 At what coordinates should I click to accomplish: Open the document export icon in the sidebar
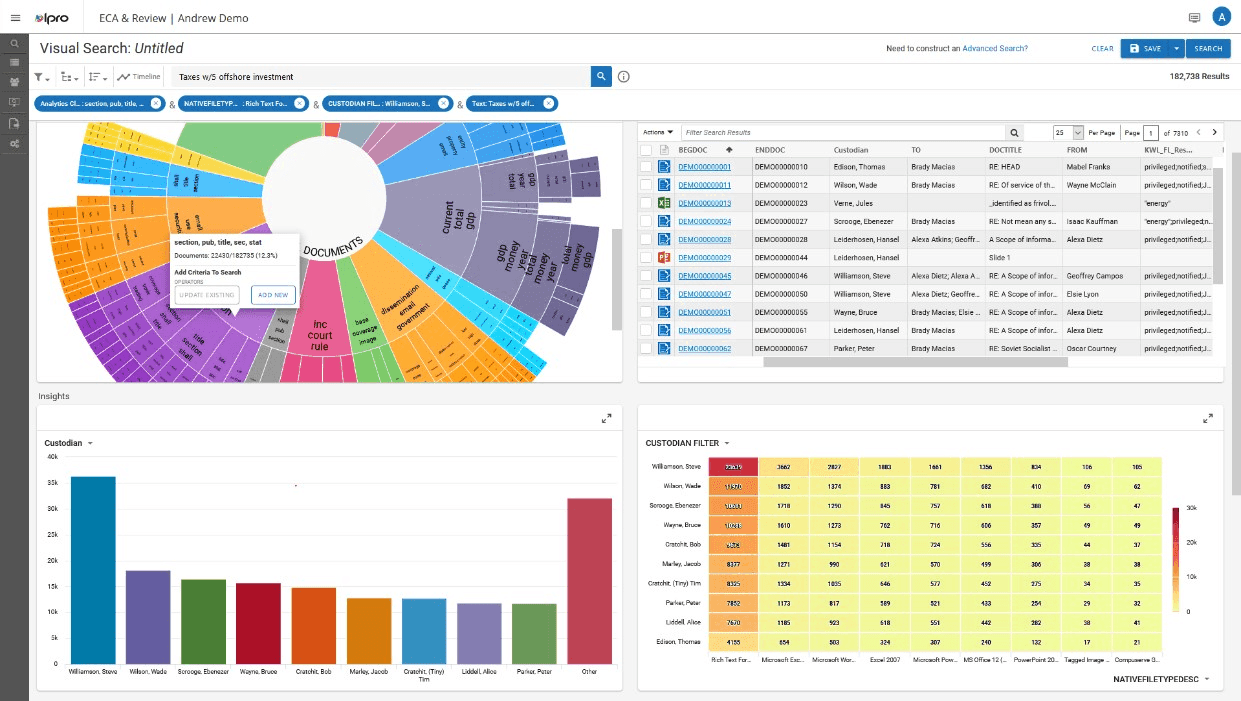(14, 123)
